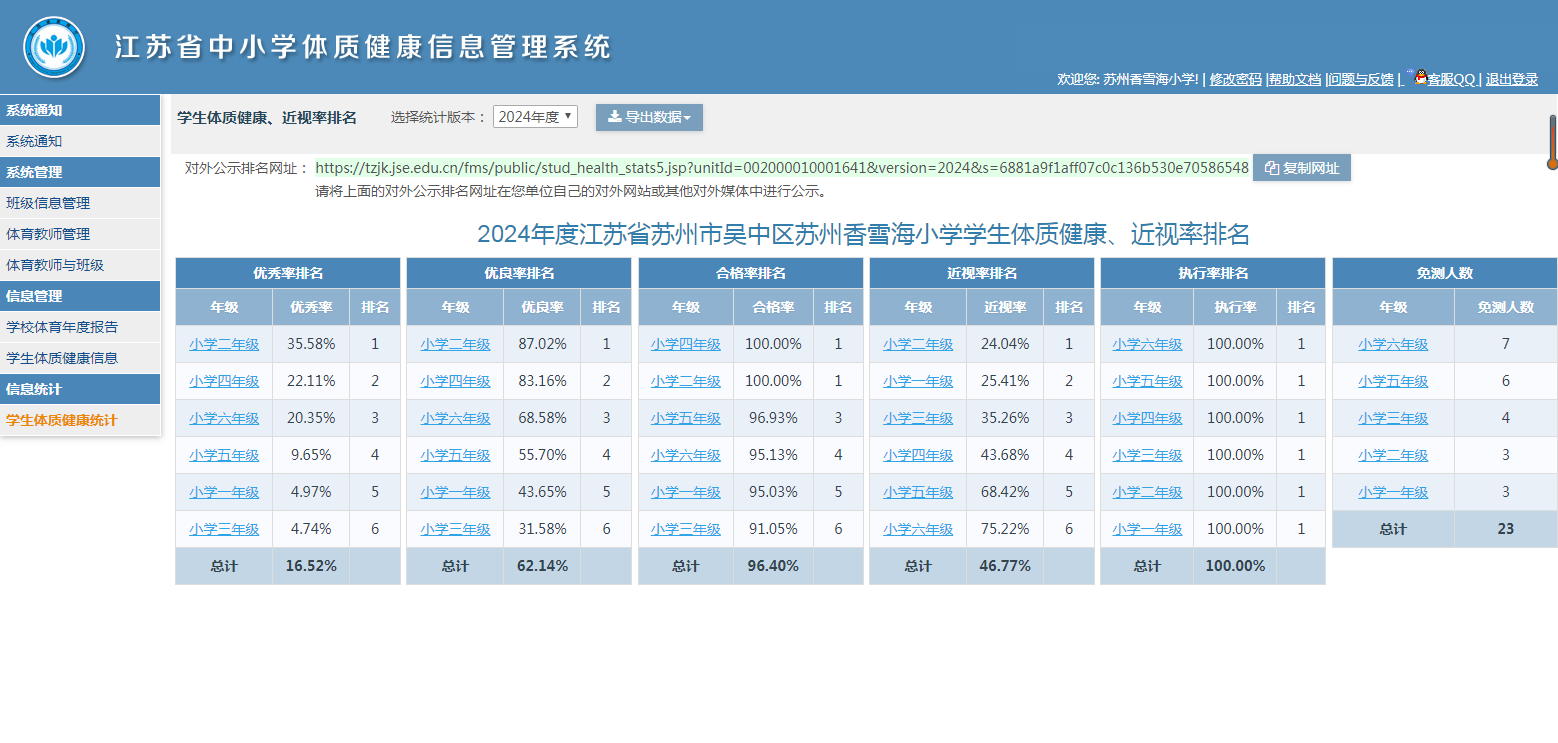Click the page title 2024年度江苏省苏州市吴中区 heading

(x=864, y=234)
